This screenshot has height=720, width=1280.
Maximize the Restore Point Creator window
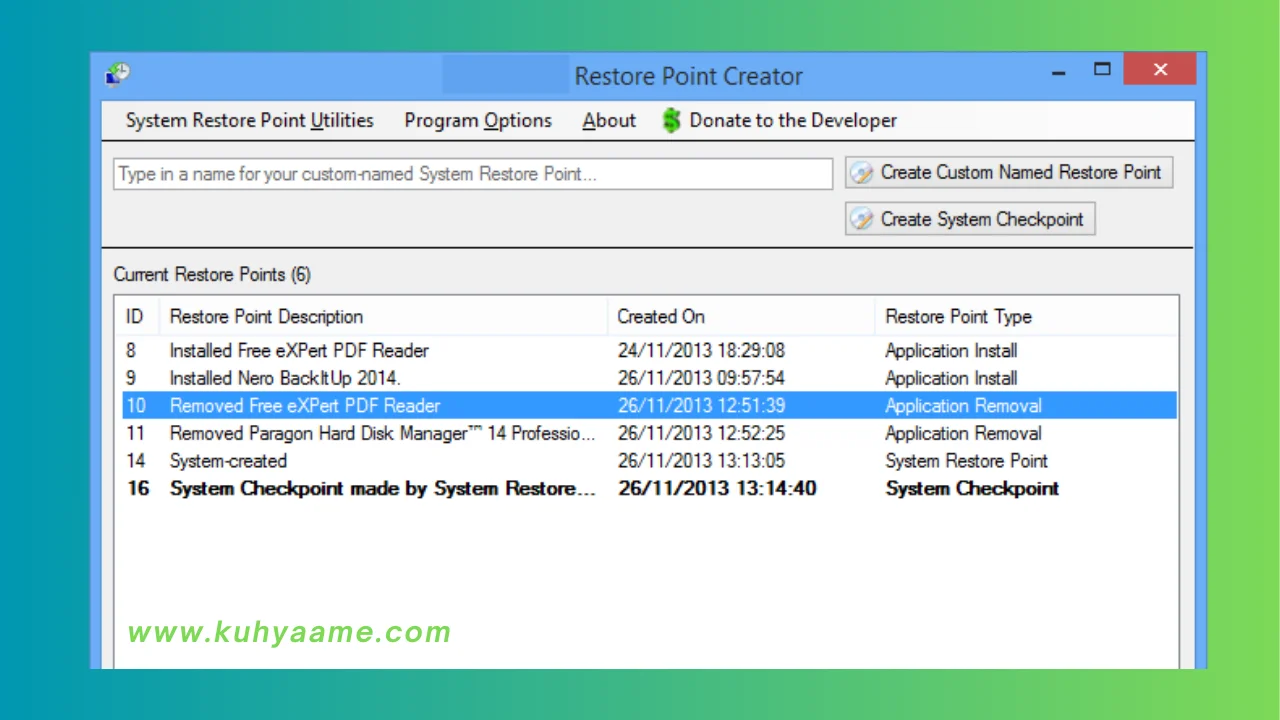(1102, 70)
